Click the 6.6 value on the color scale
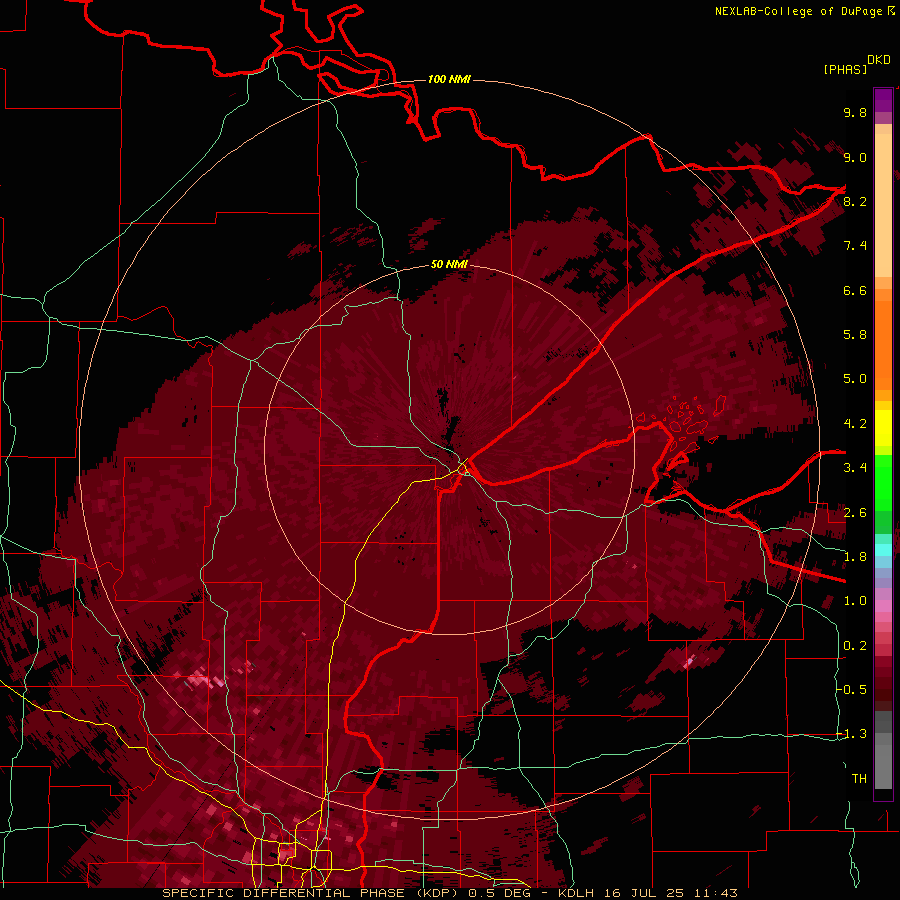The width and height of the screenshot is (900, 900). click(855, 290)
